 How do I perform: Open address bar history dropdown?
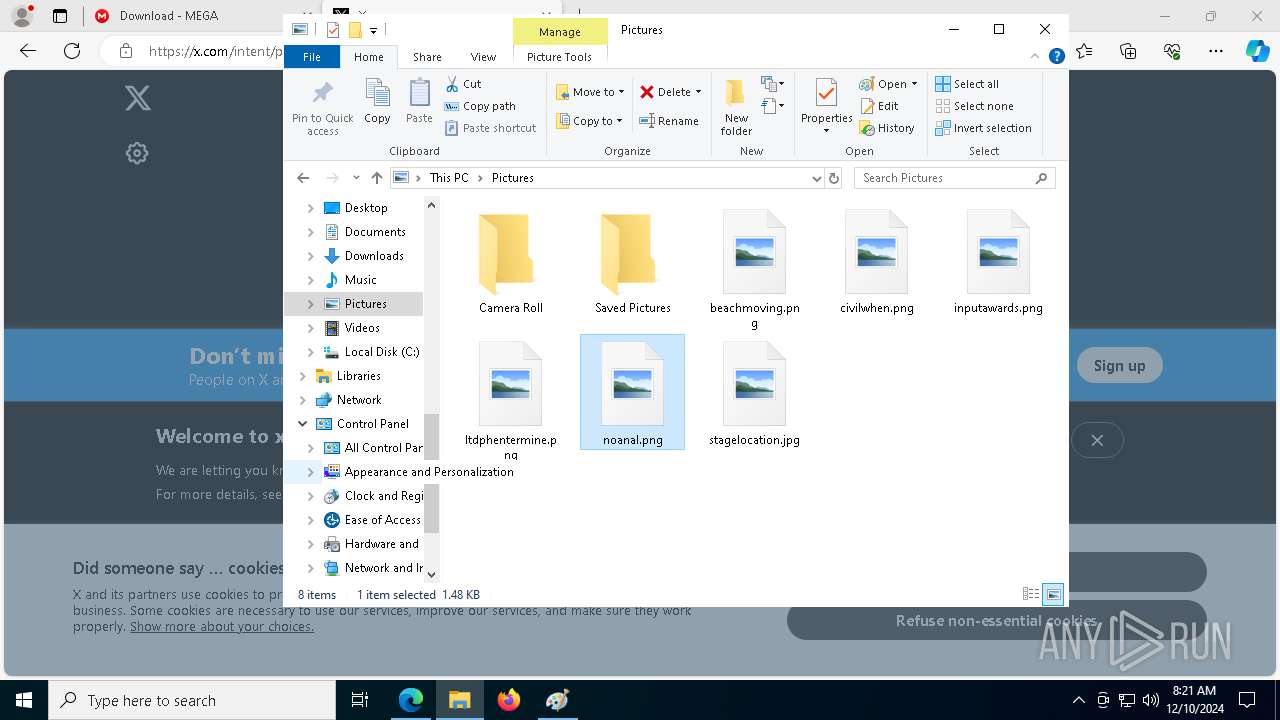click(x=817, y=178)
